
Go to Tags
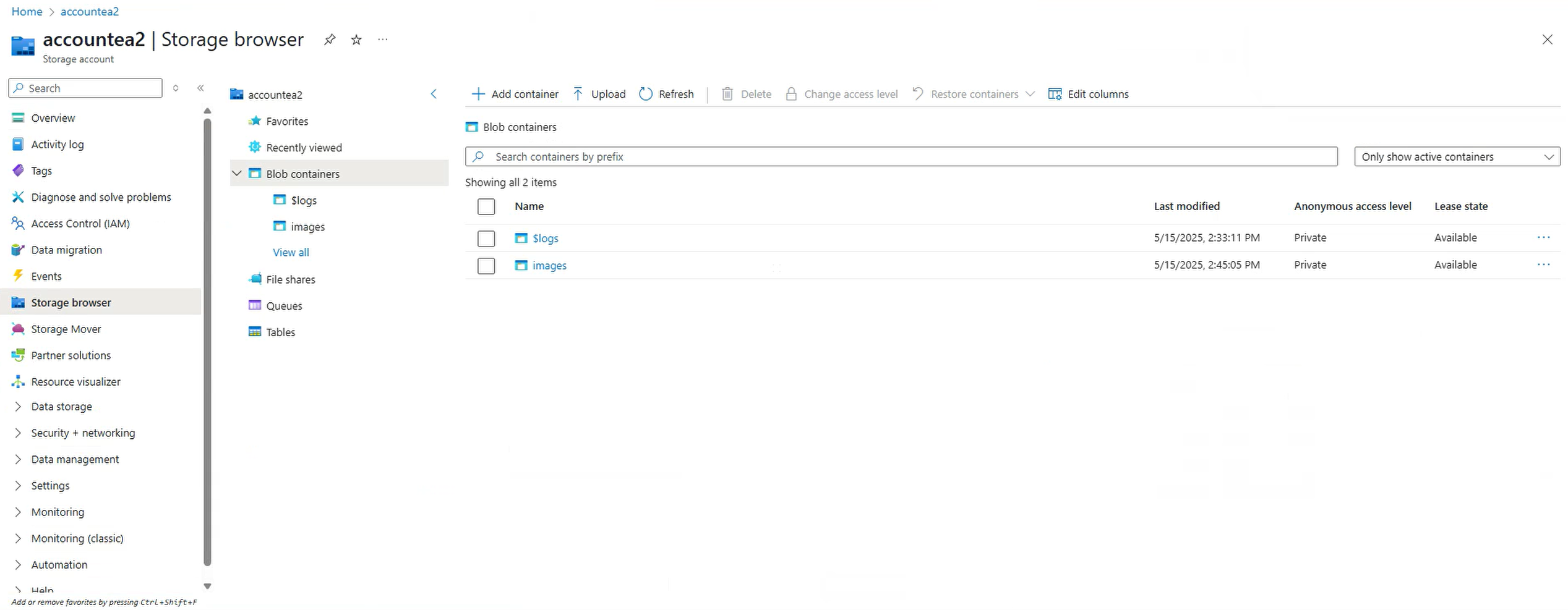click(41, 171)
